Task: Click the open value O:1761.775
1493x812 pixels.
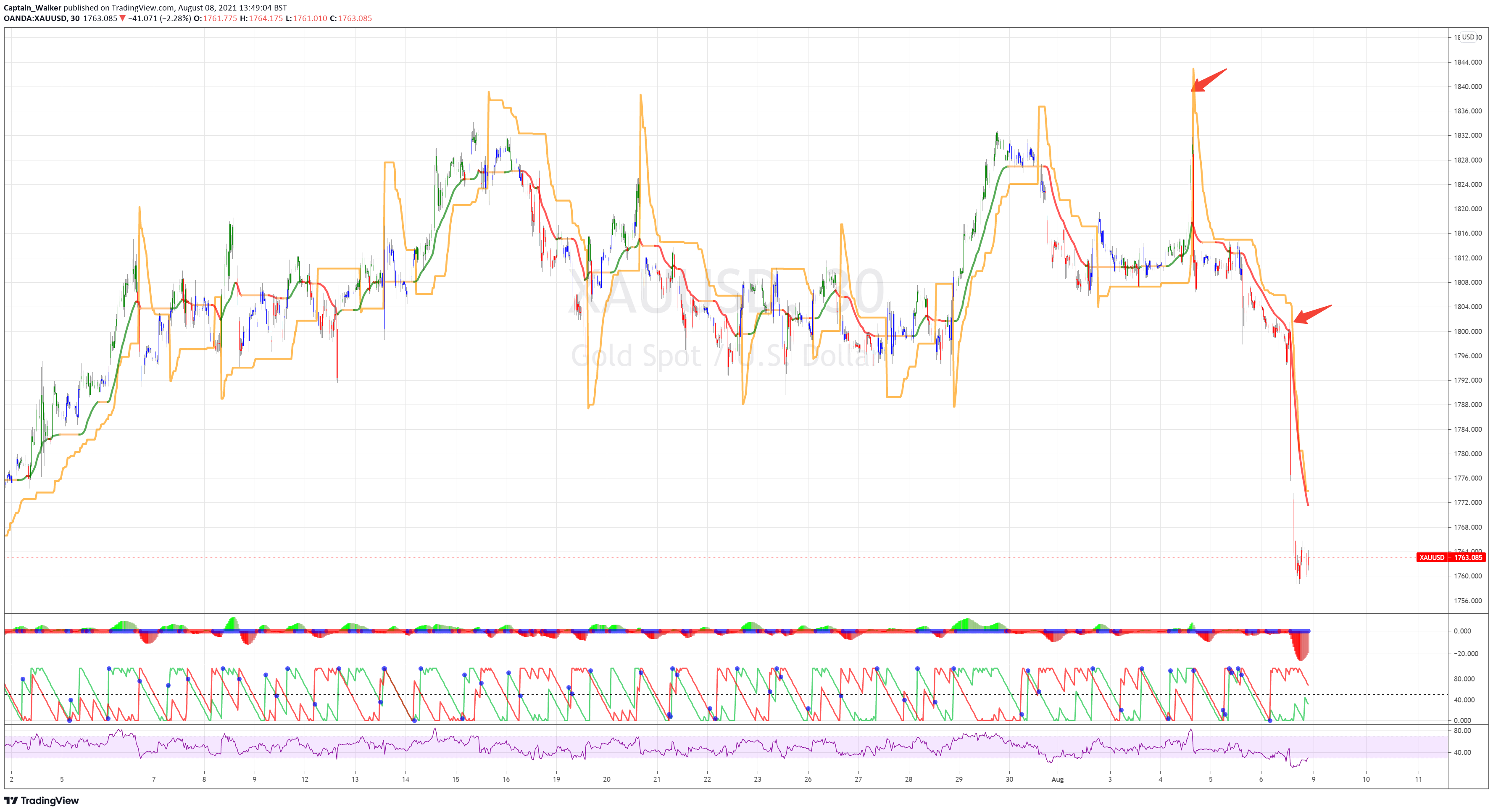Action: (215, 18)
